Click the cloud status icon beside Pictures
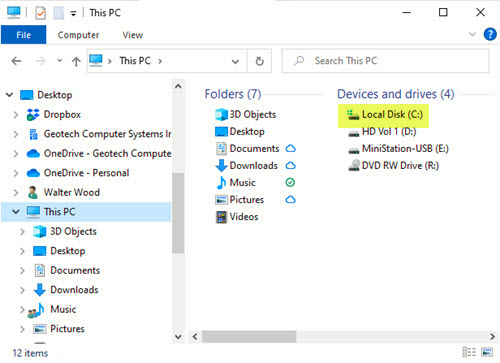Screen dimensions: 500x363 tap(291, 199)
